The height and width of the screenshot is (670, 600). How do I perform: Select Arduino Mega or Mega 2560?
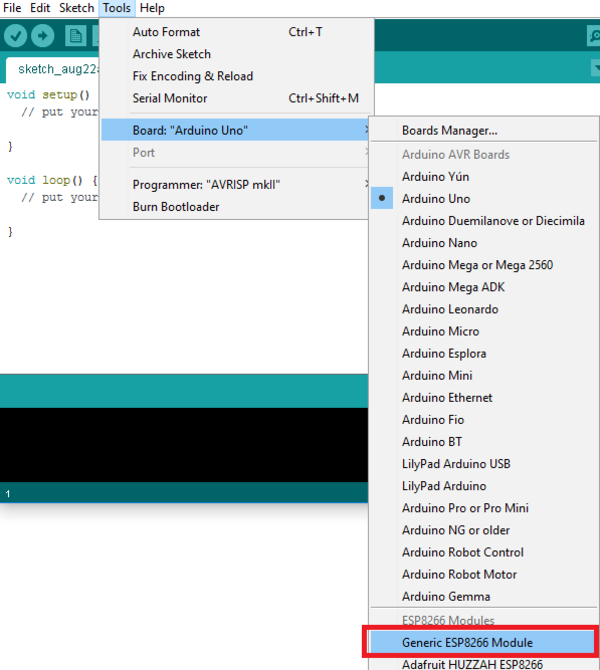pos(484,265)
